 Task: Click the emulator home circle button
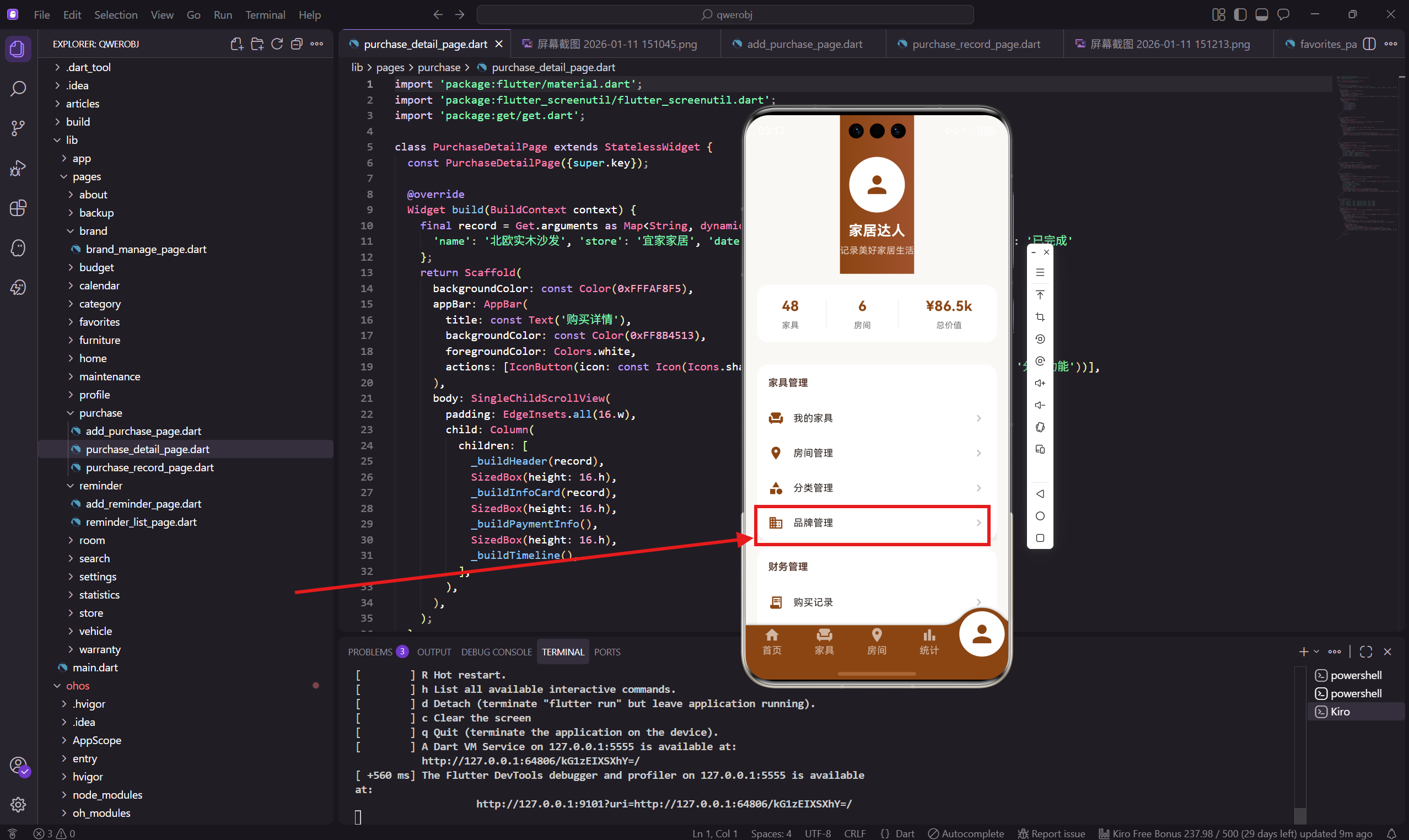pos(1040,516)
